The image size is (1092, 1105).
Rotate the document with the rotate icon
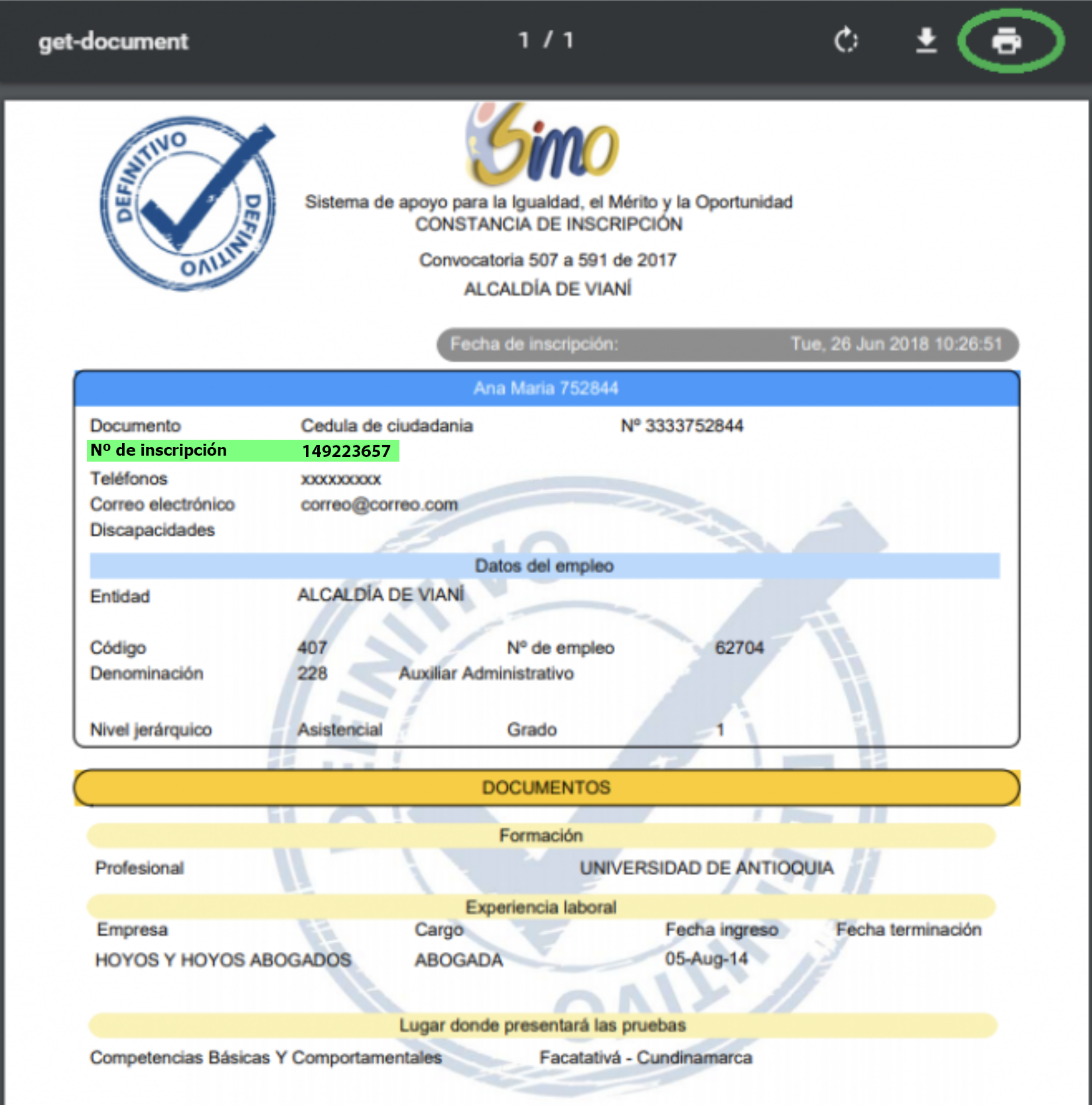coord(846,40)
